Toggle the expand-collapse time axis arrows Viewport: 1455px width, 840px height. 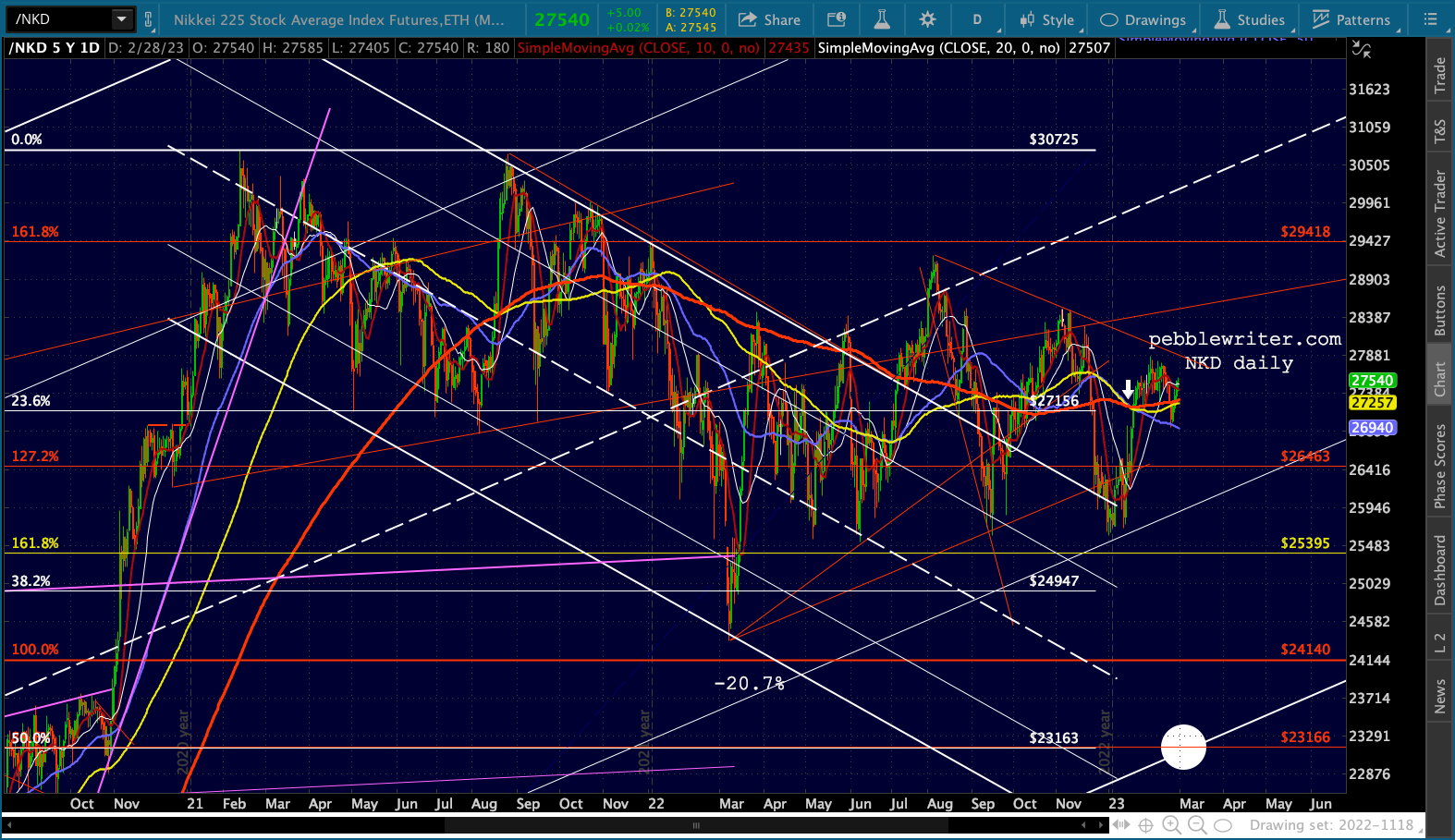click(x=1121, y=824)
